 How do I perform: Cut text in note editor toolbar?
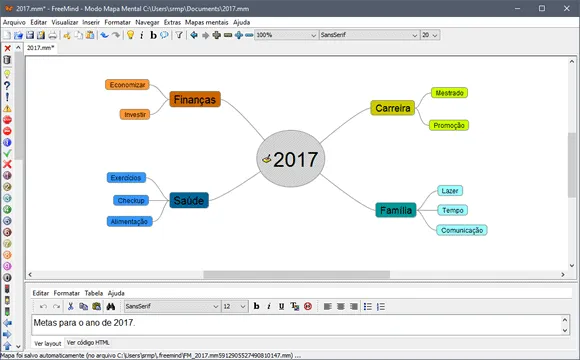tap(70, 306)
